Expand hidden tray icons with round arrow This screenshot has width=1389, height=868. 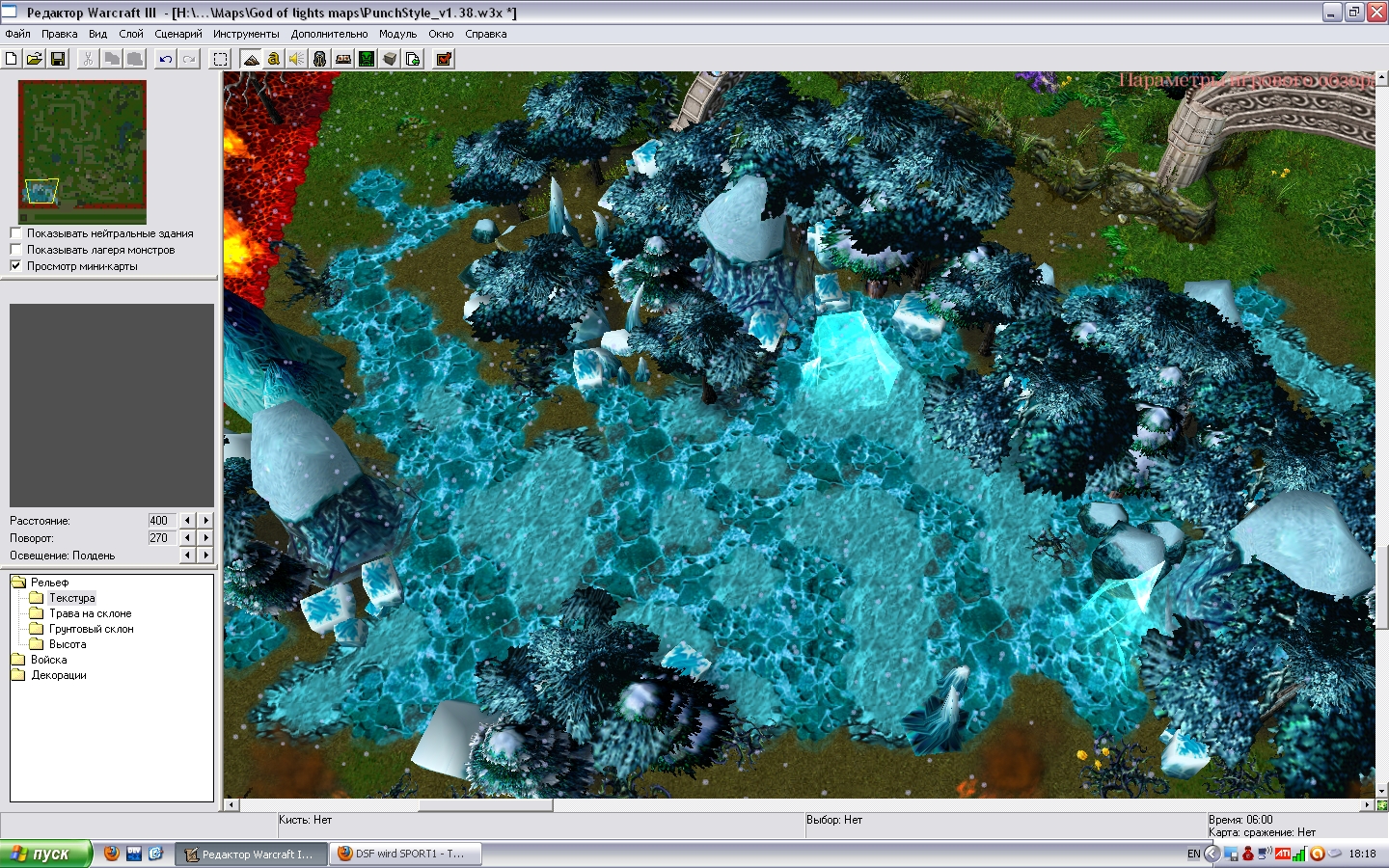1212,854
